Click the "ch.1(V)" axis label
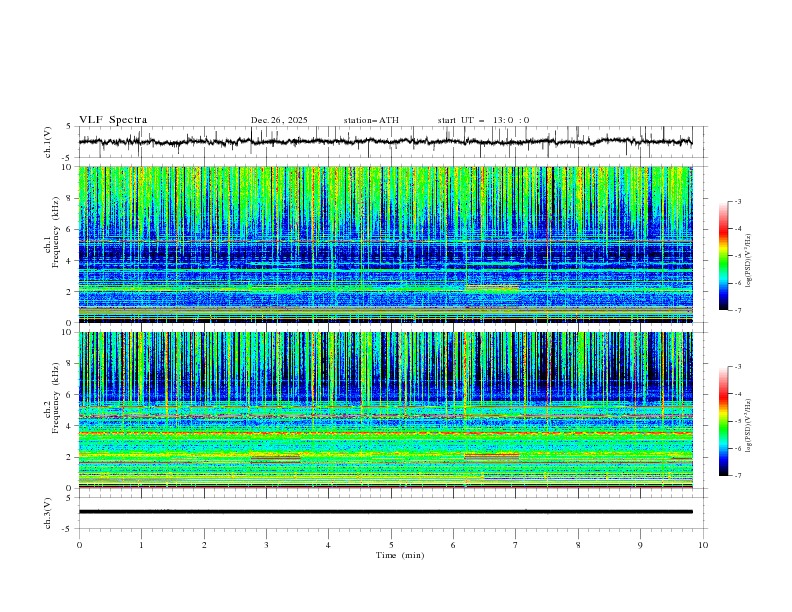The image size is (792, 612). 47,142
